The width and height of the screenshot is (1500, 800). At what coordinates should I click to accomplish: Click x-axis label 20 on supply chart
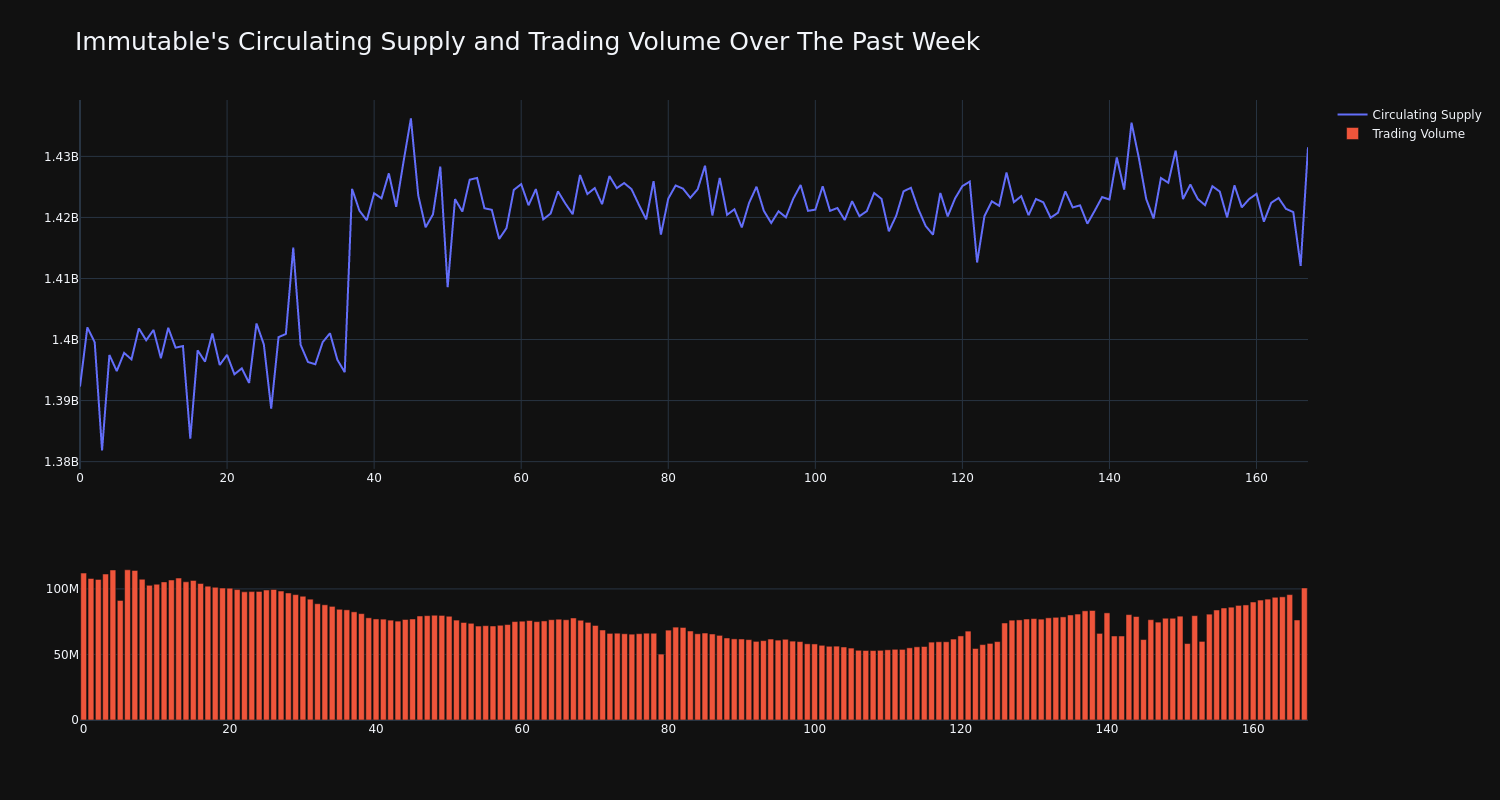[227, 478]
